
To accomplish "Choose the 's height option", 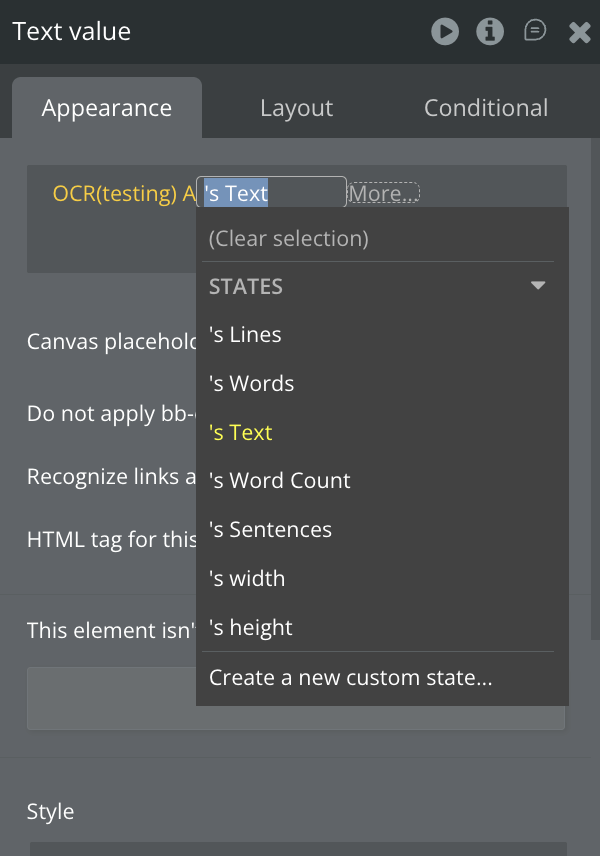I will tap(251, 628).
